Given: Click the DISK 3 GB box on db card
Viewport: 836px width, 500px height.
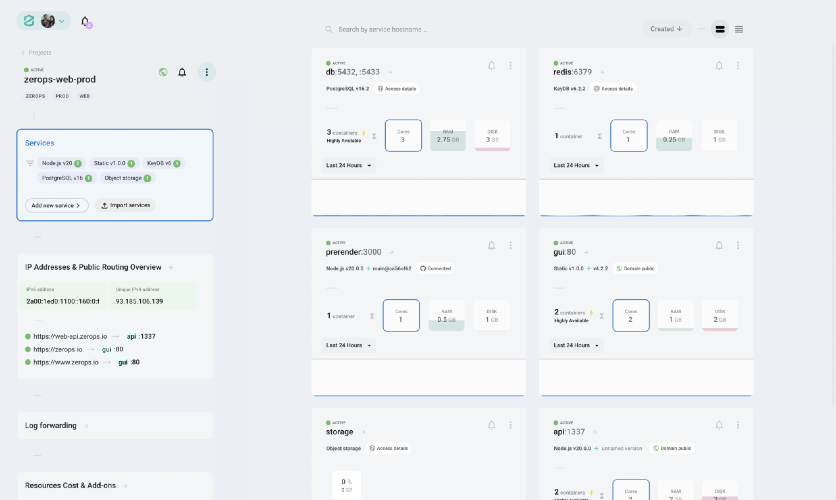Looking at the screenshot, I should click(492, 135).
